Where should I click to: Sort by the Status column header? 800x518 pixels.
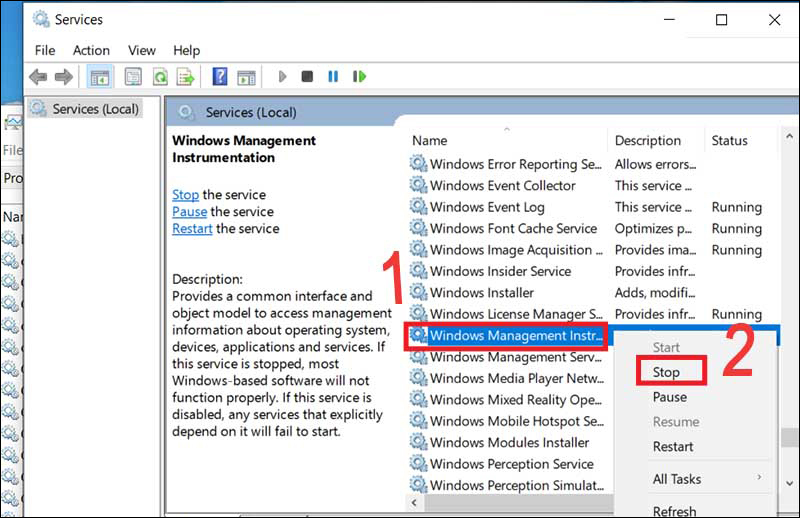click(x=729, y=141)
